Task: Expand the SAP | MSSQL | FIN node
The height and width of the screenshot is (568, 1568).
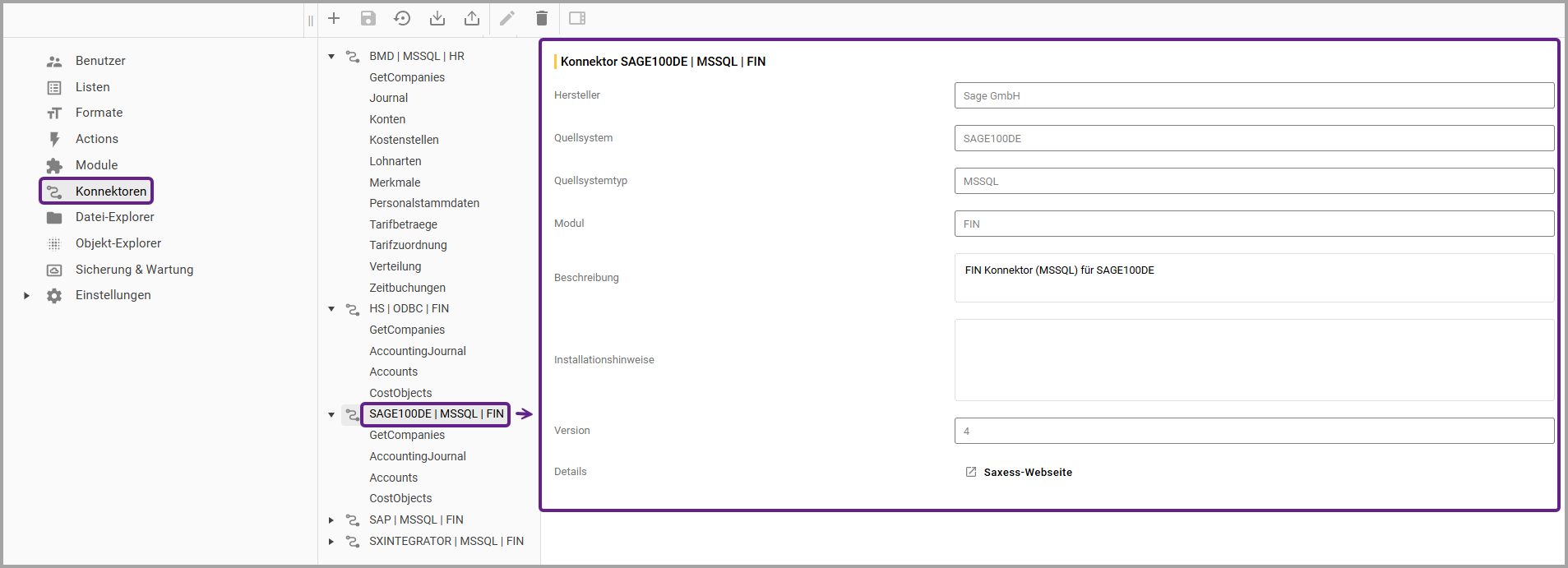Action: click(x=331, y=520)
